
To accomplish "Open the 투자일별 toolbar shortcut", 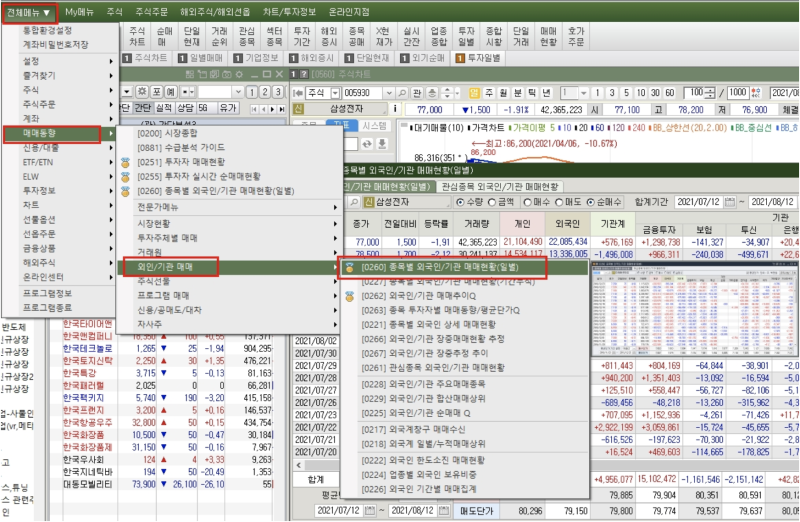I will pyautogui.click(x=466, y=37).
